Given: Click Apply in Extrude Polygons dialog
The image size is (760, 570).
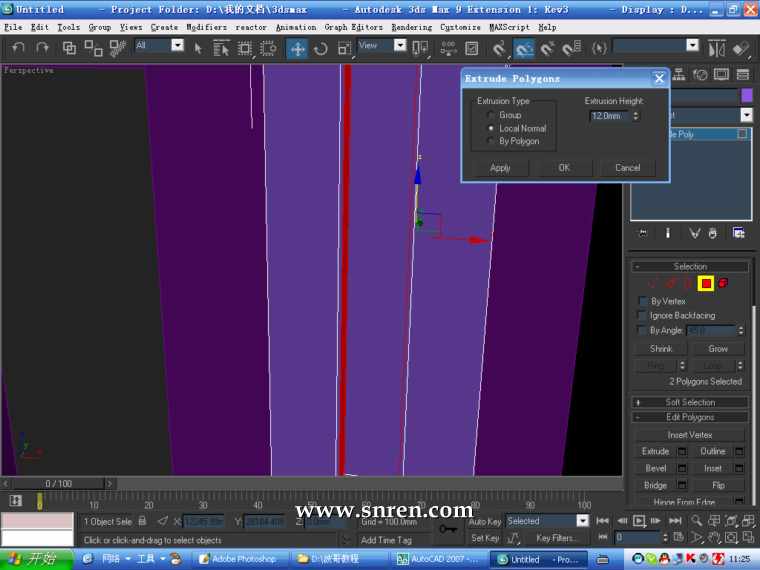Looking at the screenshot, I should pyautogui.click(x=500, y=168).
